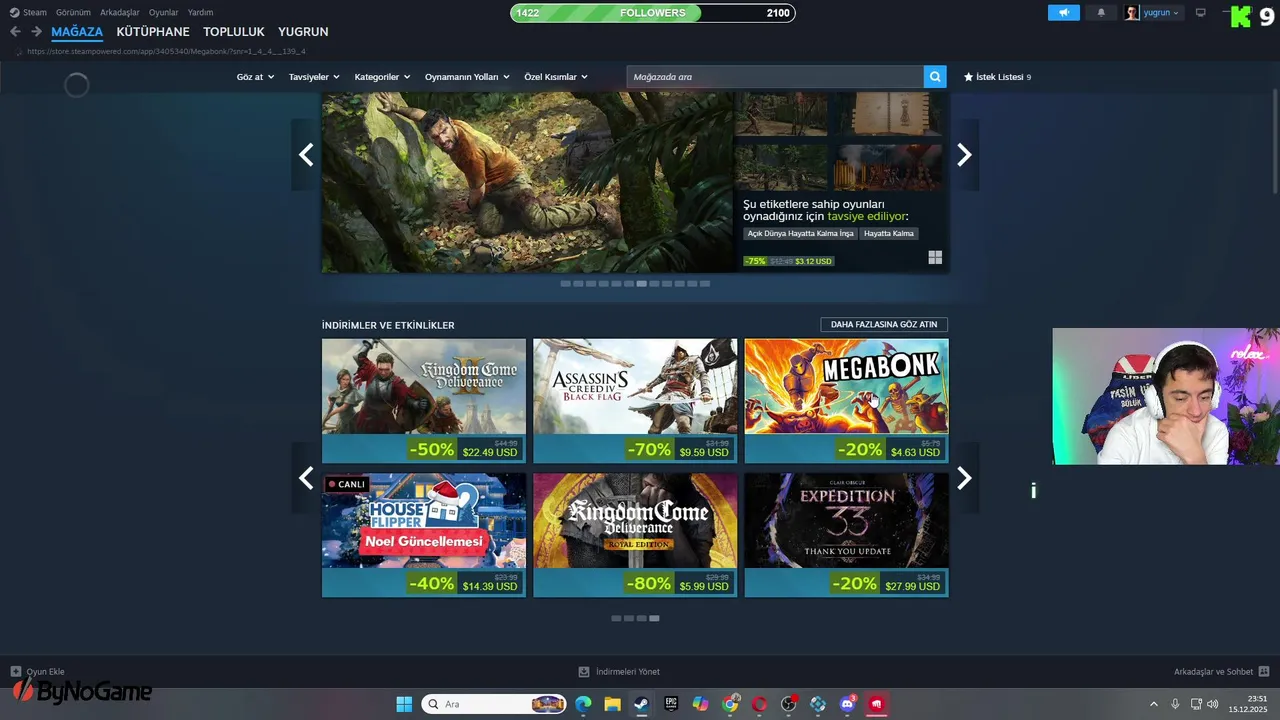The height and width of the screenshot is (720, 1280).
Task: Click the magnifier store search button
Action: point(935,77)
